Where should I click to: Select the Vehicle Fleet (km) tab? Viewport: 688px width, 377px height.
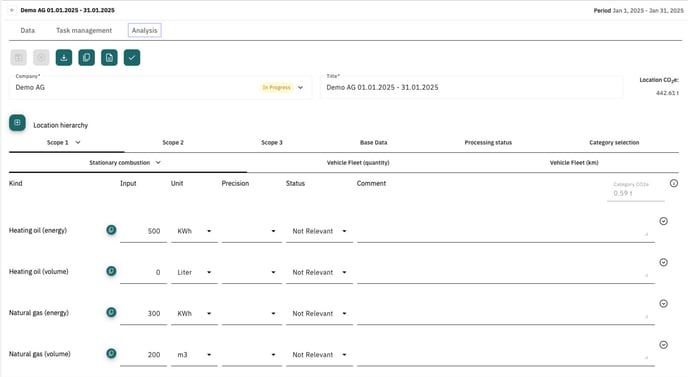pyautogui.click(x=574, y=163)
